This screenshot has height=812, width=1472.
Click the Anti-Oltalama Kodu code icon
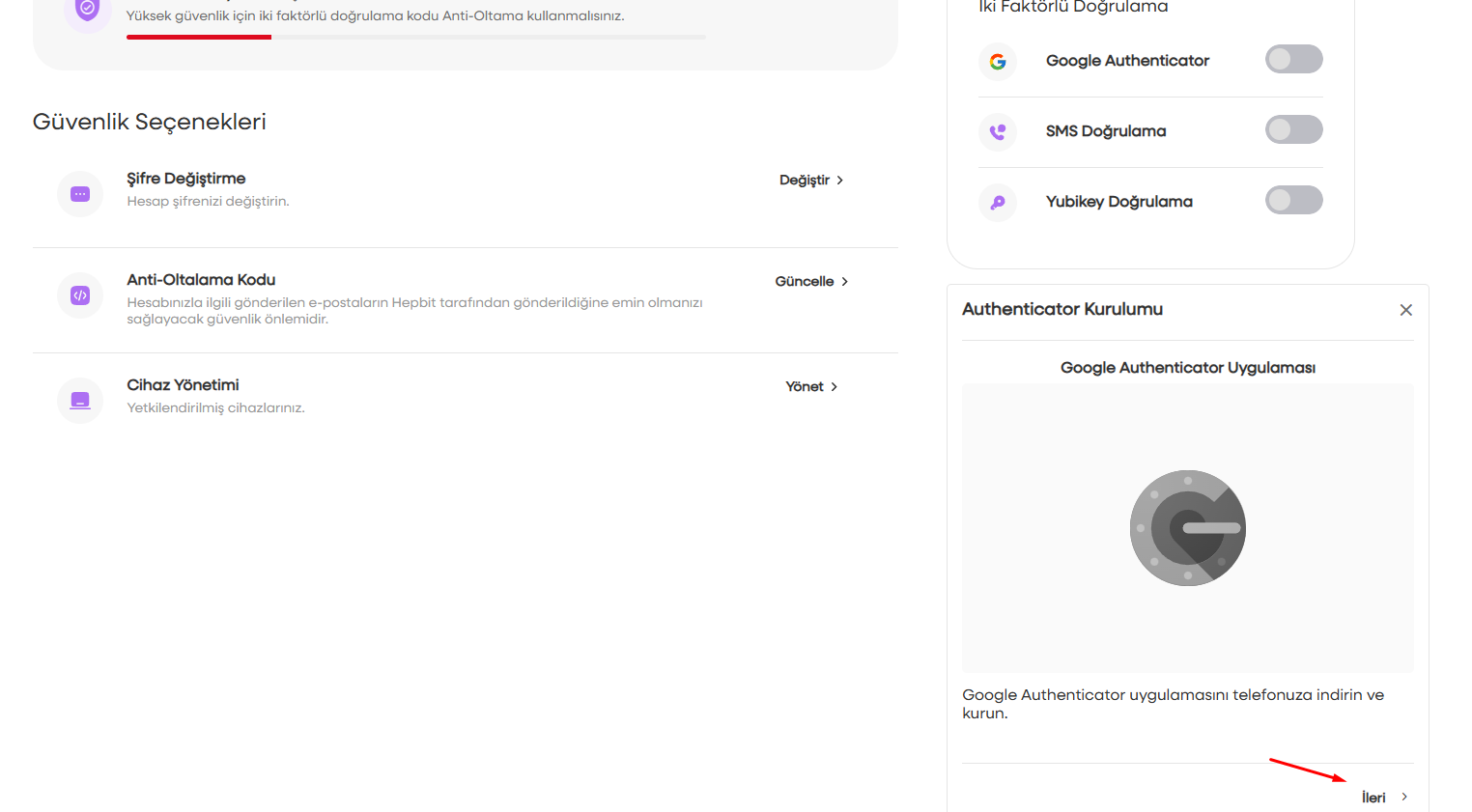(80, 295)
